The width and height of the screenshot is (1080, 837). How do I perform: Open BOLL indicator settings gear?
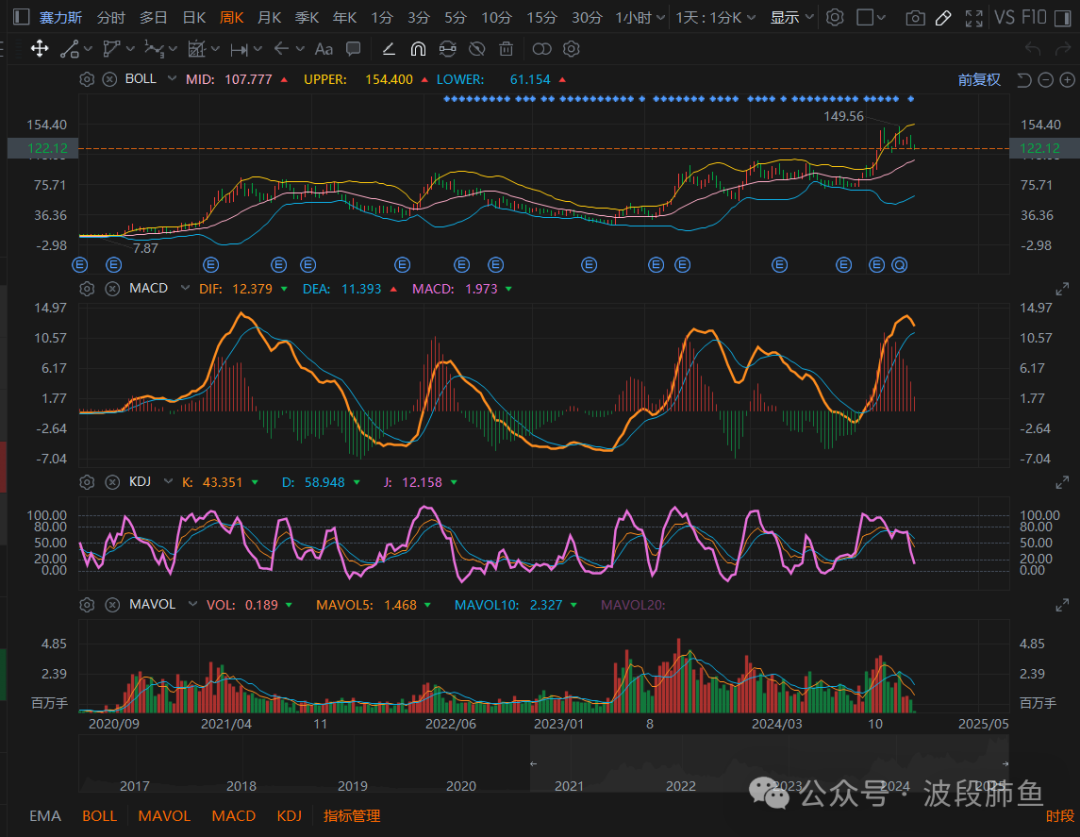pos(87,79)
